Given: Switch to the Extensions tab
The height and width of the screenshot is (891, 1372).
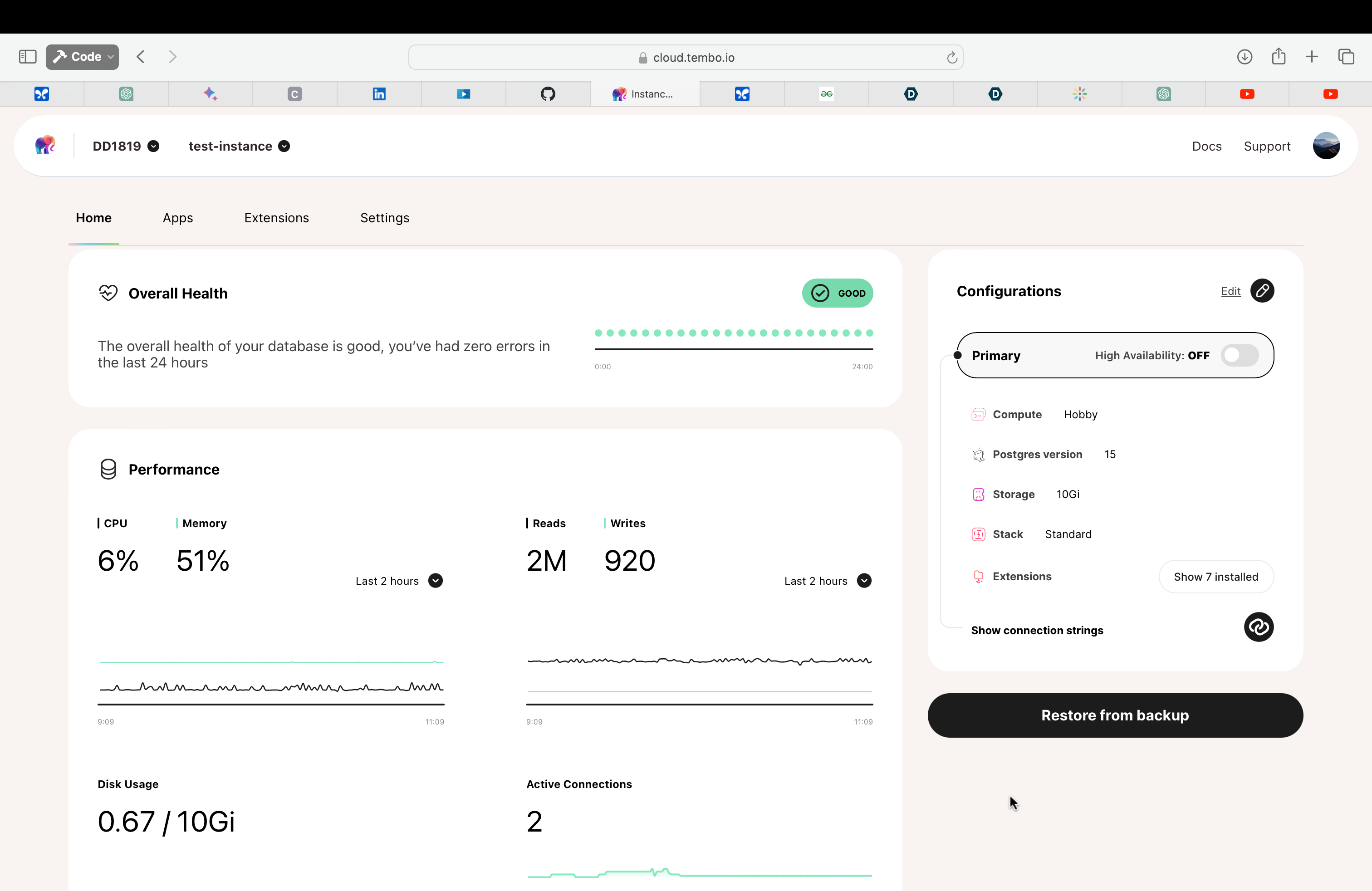Looking at the screenshot, I should click(x=276, y=218).
